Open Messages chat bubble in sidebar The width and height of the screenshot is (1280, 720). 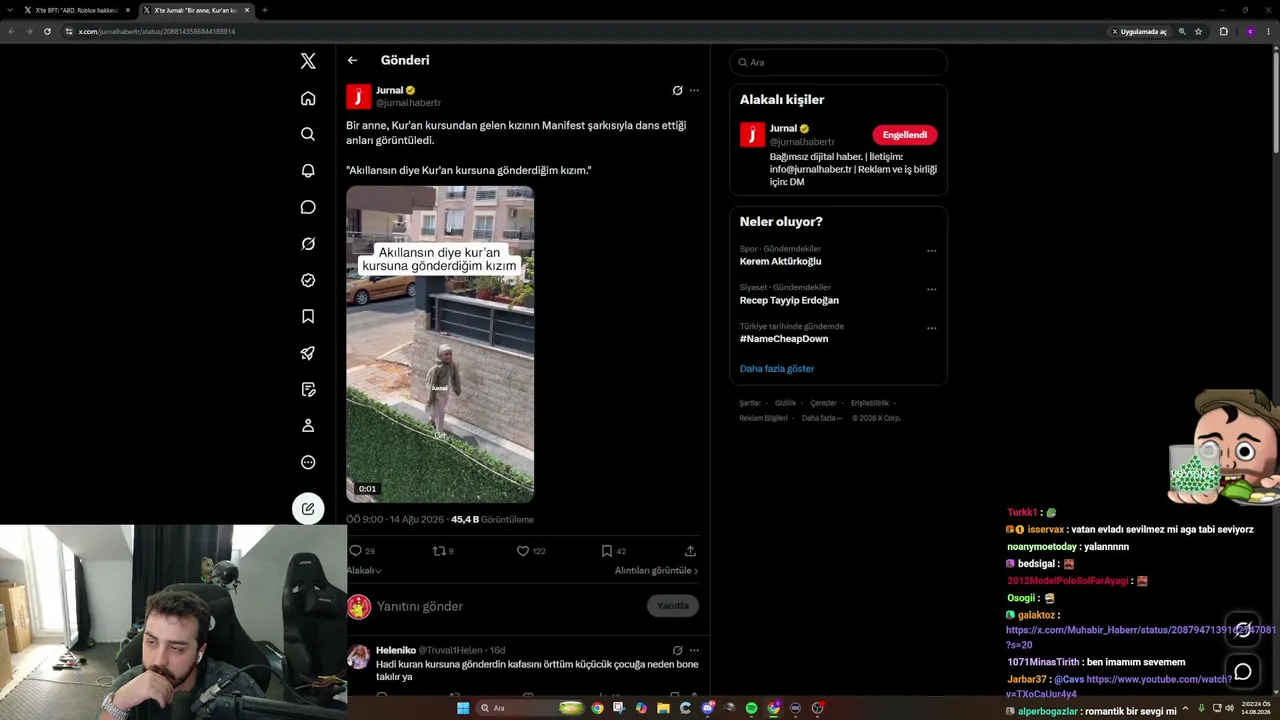click(308, 207)
